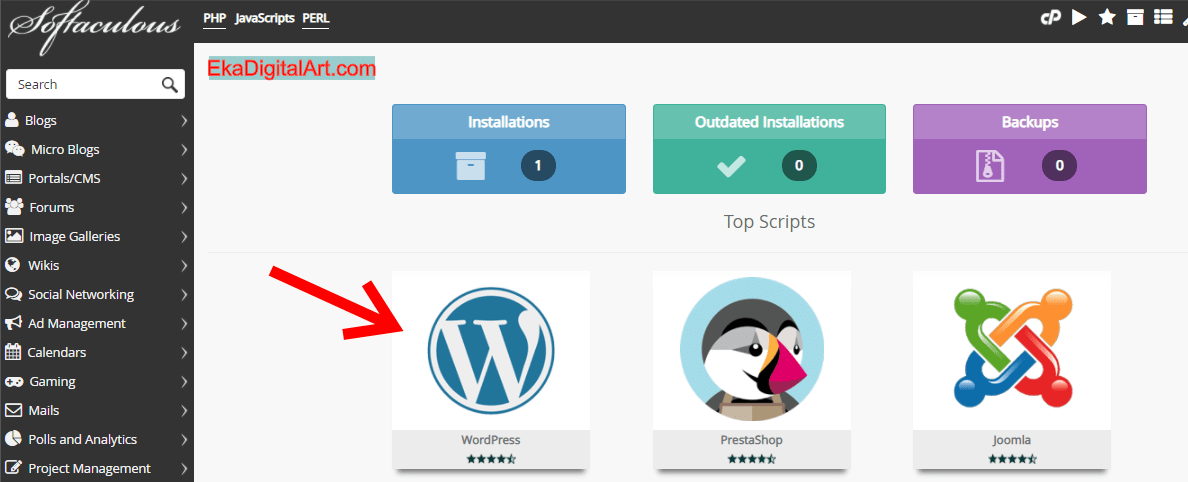Open script ratings via star icon
The height and width of the screenshot is (482, 1188).
(1107, 18)
